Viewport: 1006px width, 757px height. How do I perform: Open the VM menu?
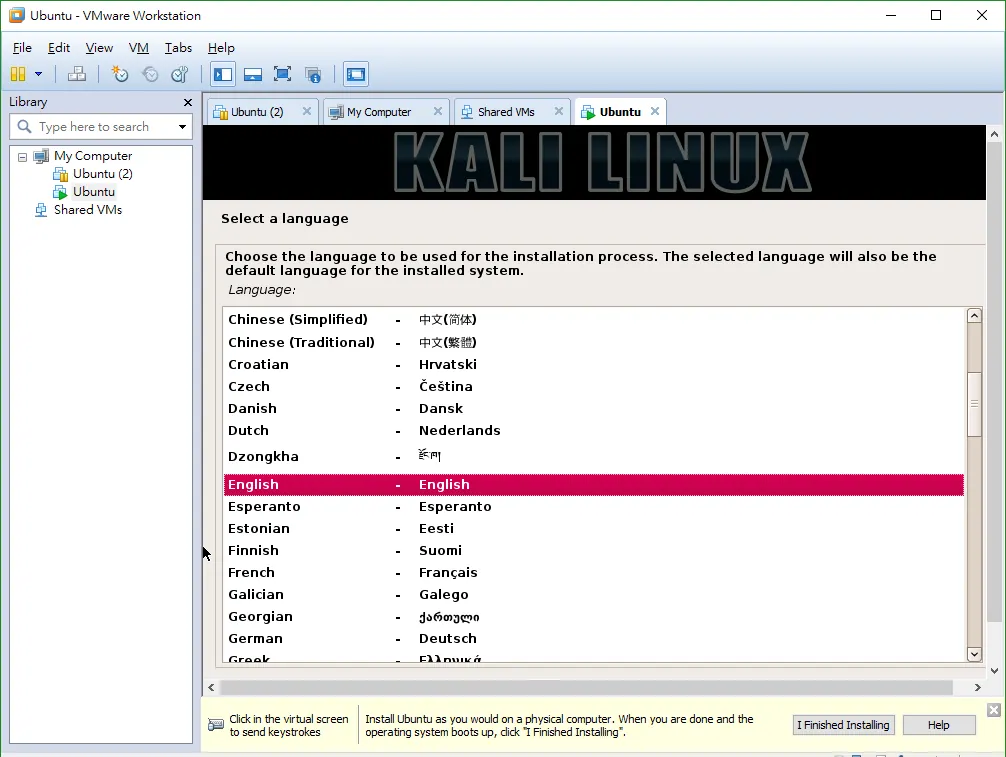click(x=139, y=47)
